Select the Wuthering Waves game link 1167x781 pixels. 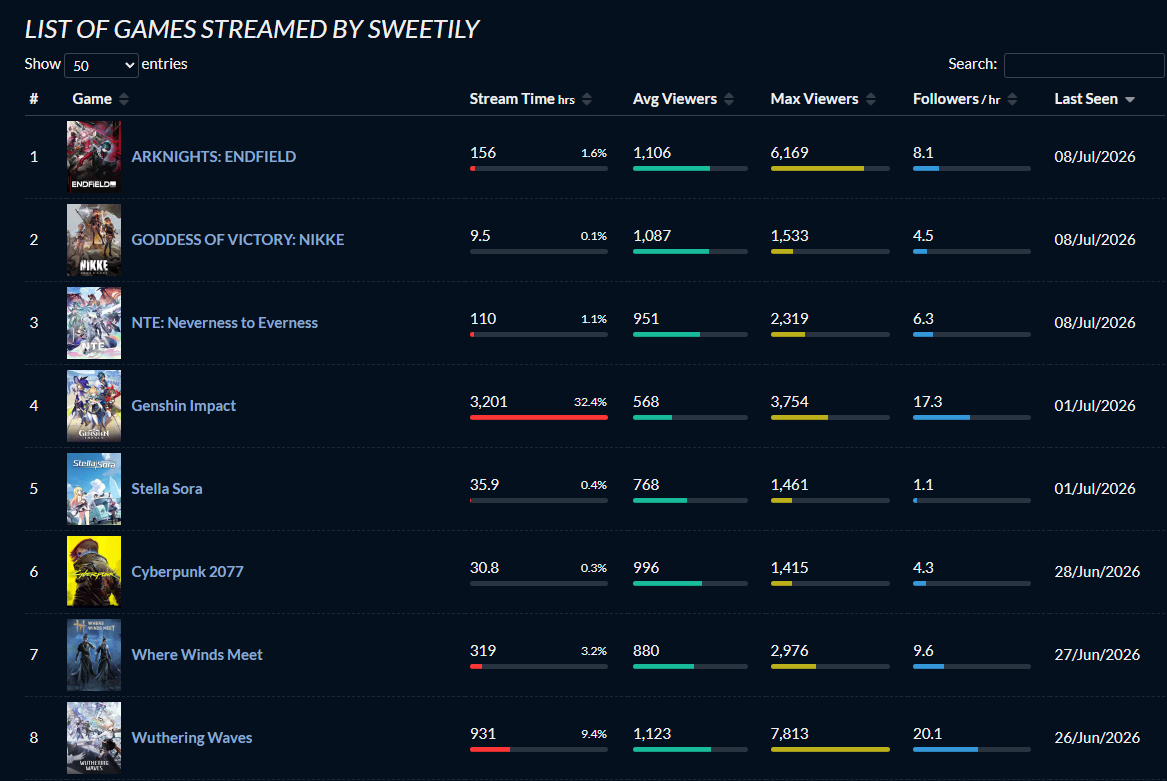pyautogui.click(x=191, y=738)
